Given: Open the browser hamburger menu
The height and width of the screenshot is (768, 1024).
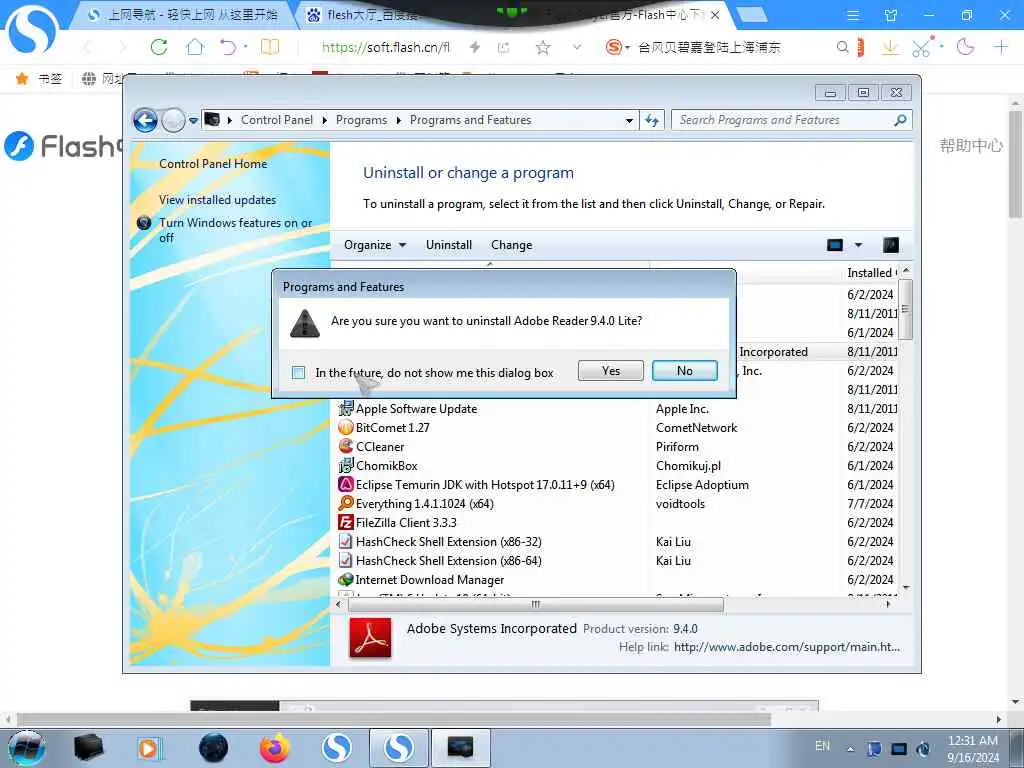Looking at the screenshot, I should point(853,15).
